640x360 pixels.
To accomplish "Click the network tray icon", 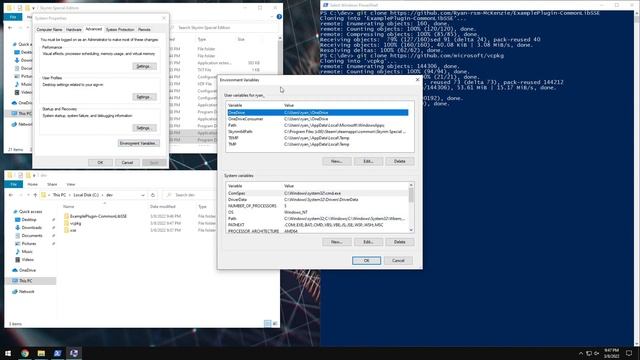I will click(x=589, y=353).
